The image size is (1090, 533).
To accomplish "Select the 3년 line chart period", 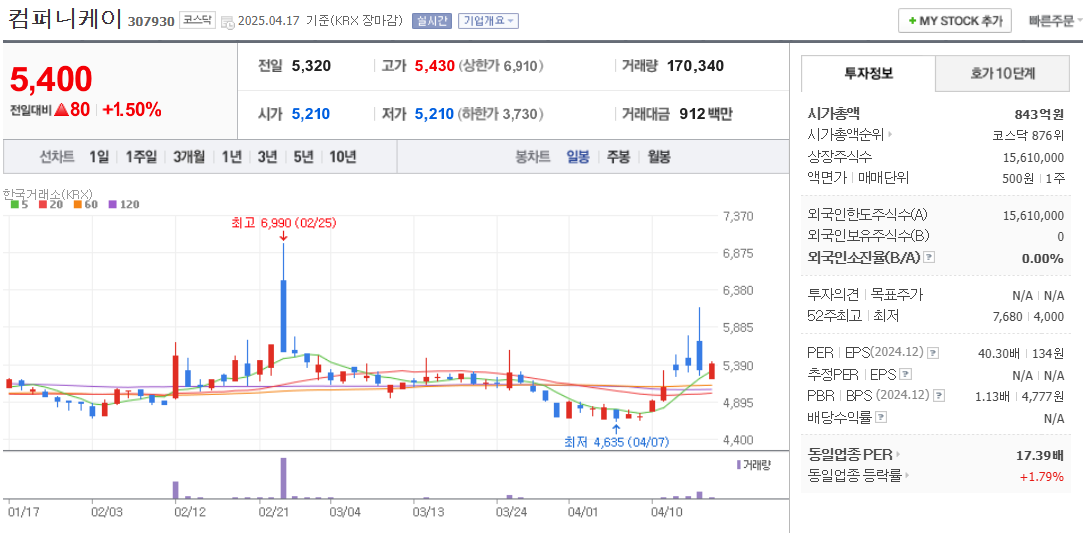I will pyautogui.click(x=267, y=157).
